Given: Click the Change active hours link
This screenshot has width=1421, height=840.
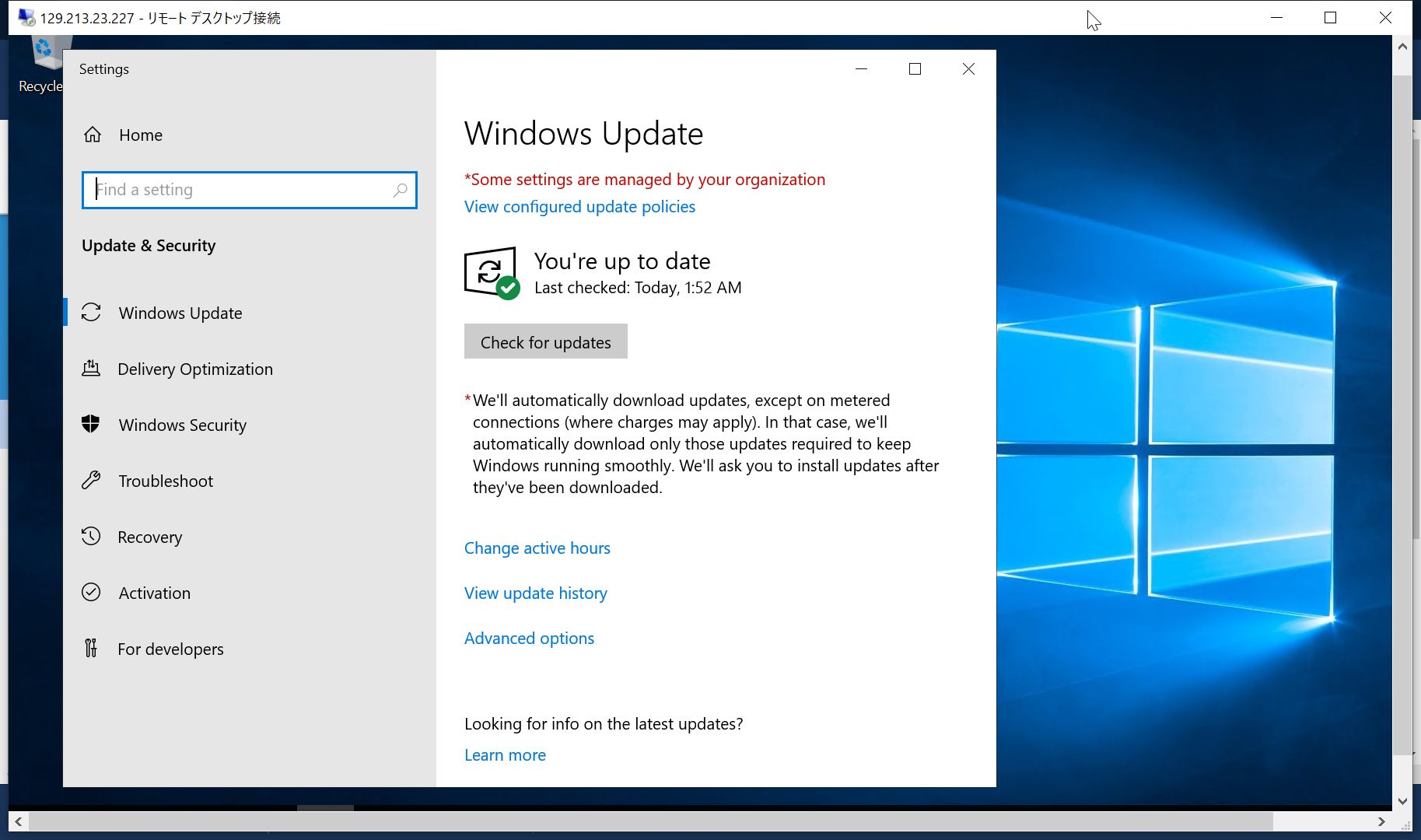Looking at the screenshot, I should tap(537, 548).
